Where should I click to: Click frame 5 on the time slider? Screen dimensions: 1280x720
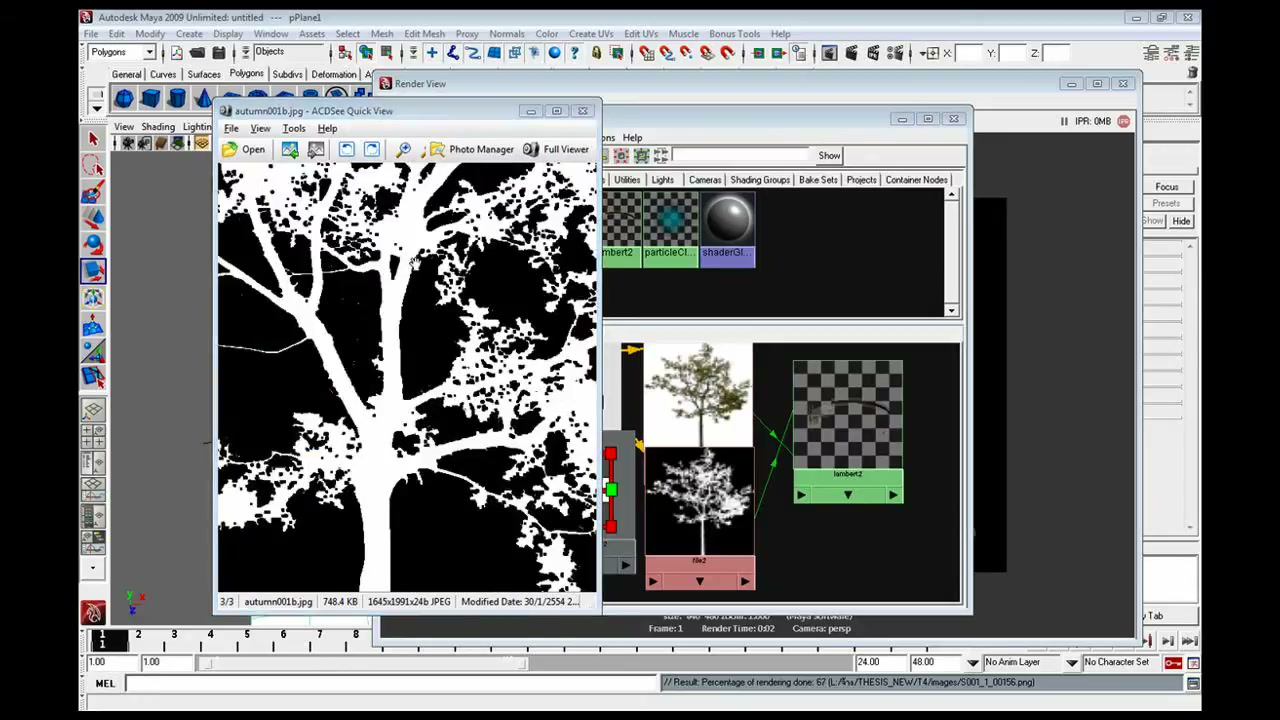coord(246,635)
